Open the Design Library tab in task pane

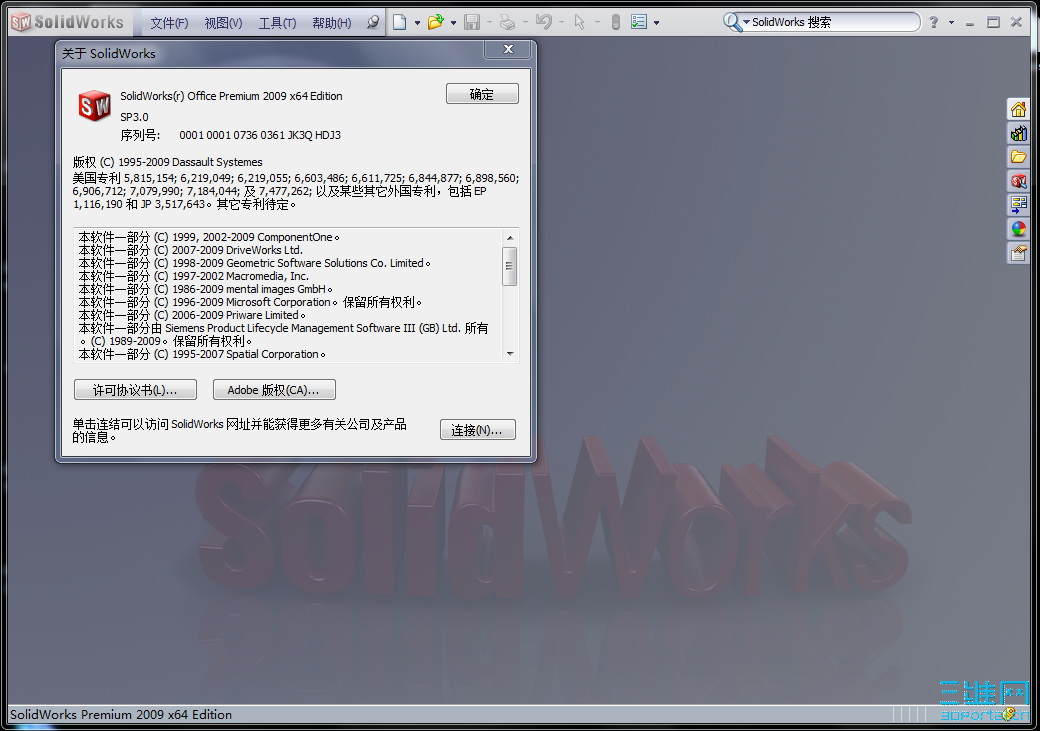1018,133
